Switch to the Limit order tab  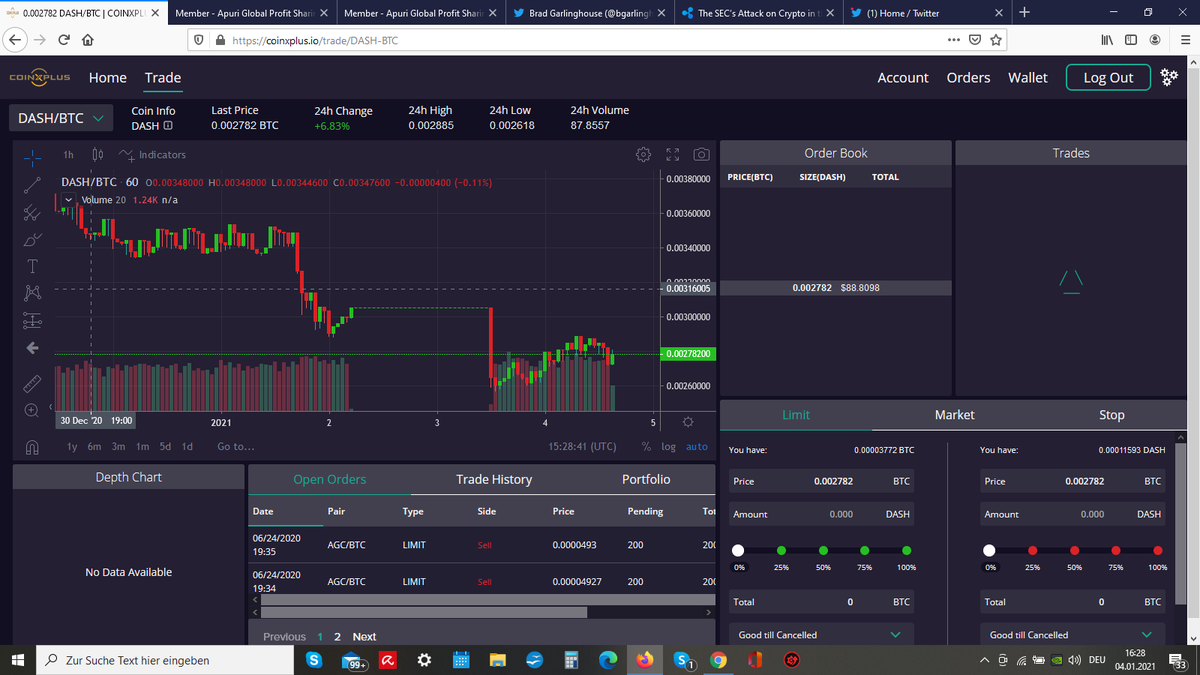click(x=796, y=415)
